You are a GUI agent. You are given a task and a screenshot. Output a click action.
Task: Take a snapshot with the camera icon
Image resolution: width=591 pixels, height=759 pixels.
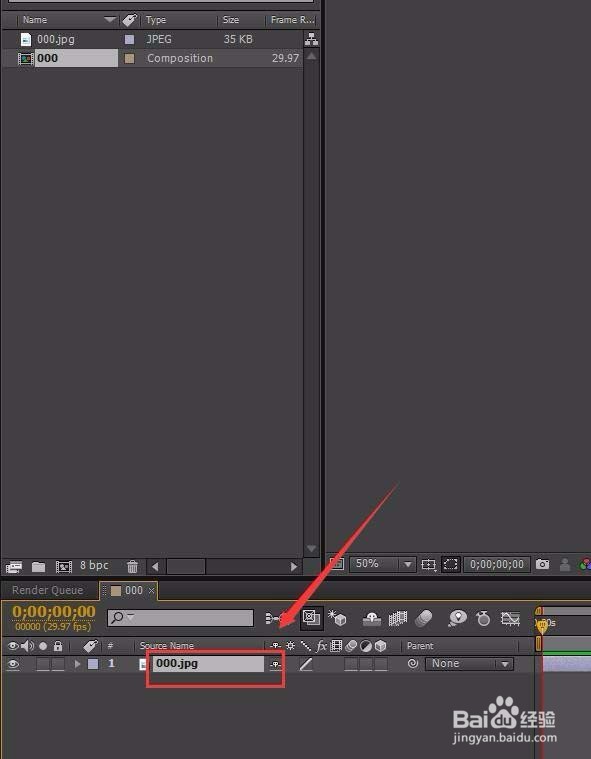click(543, 564)
